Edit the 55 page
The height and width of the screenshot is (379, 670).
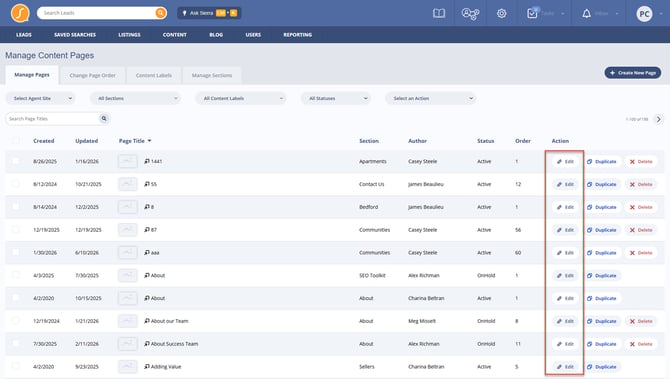pyautogui.click(x=565, y=184)
